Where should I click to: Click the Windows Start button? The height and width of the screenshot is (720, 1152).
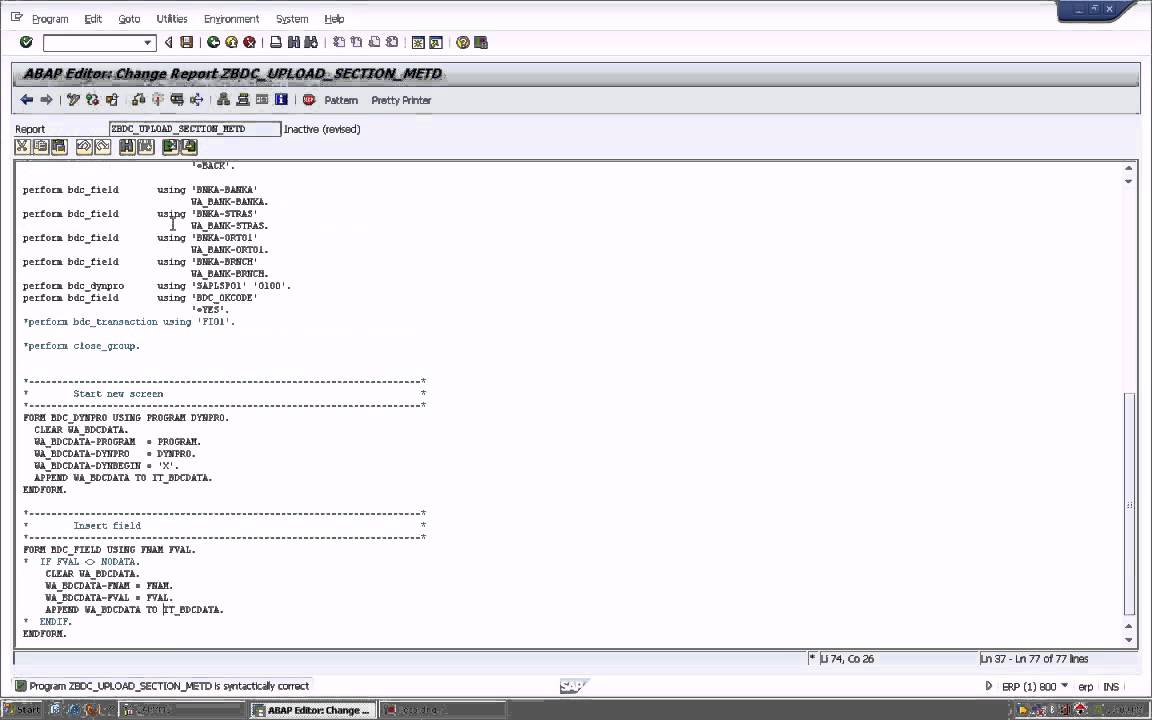click(x=22, y=710)
